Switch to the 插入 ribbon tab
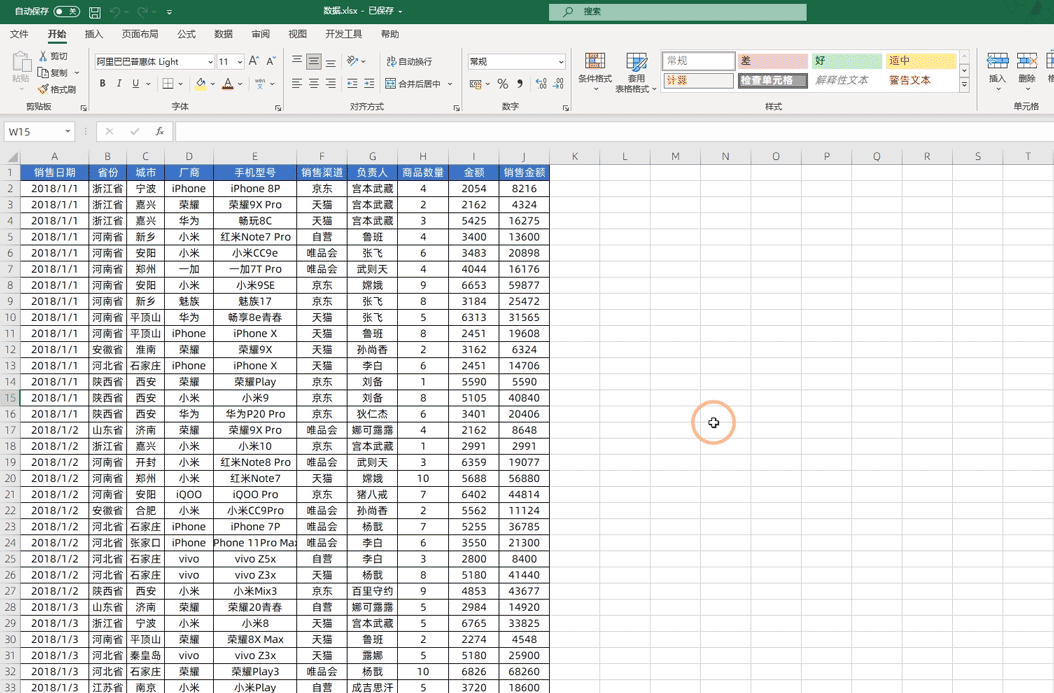The width and height of the screenshot is (1054, 693). pyautogui.click(x=93, y=34)
